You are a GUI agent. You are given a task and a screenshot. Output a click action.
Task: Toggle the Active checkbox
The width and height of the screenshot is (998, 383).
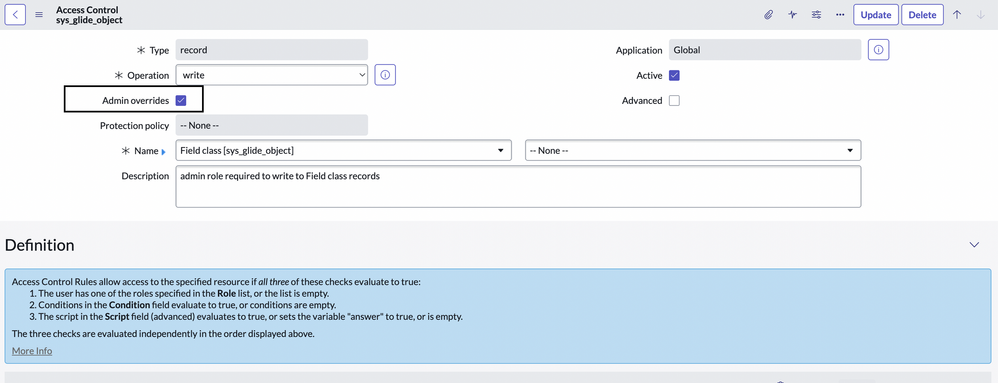click(675, 75)
